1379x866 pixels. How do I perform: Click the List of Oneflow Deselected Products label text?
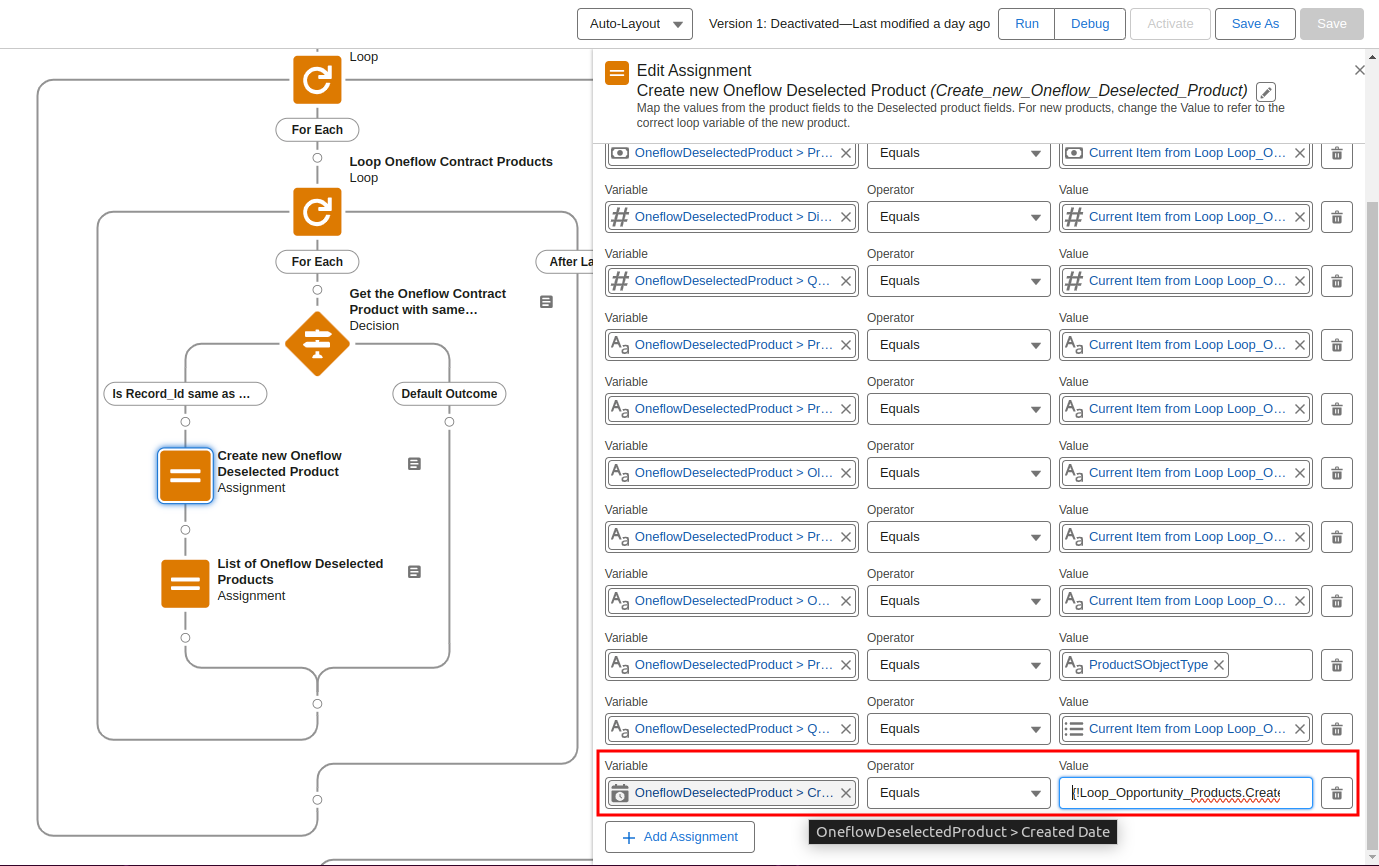click(x=300, y=571)
